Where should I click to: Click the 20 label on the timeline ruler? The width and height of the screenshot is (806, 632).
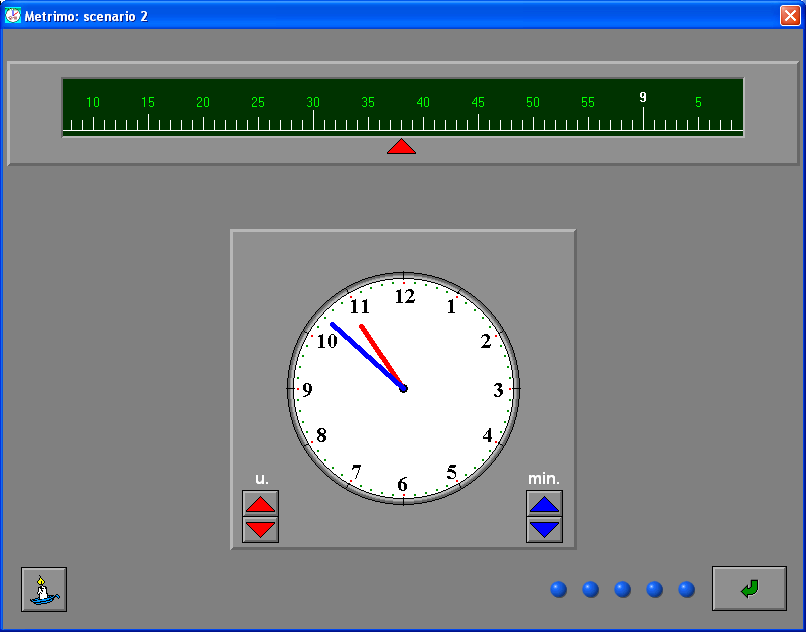[203, 102]
